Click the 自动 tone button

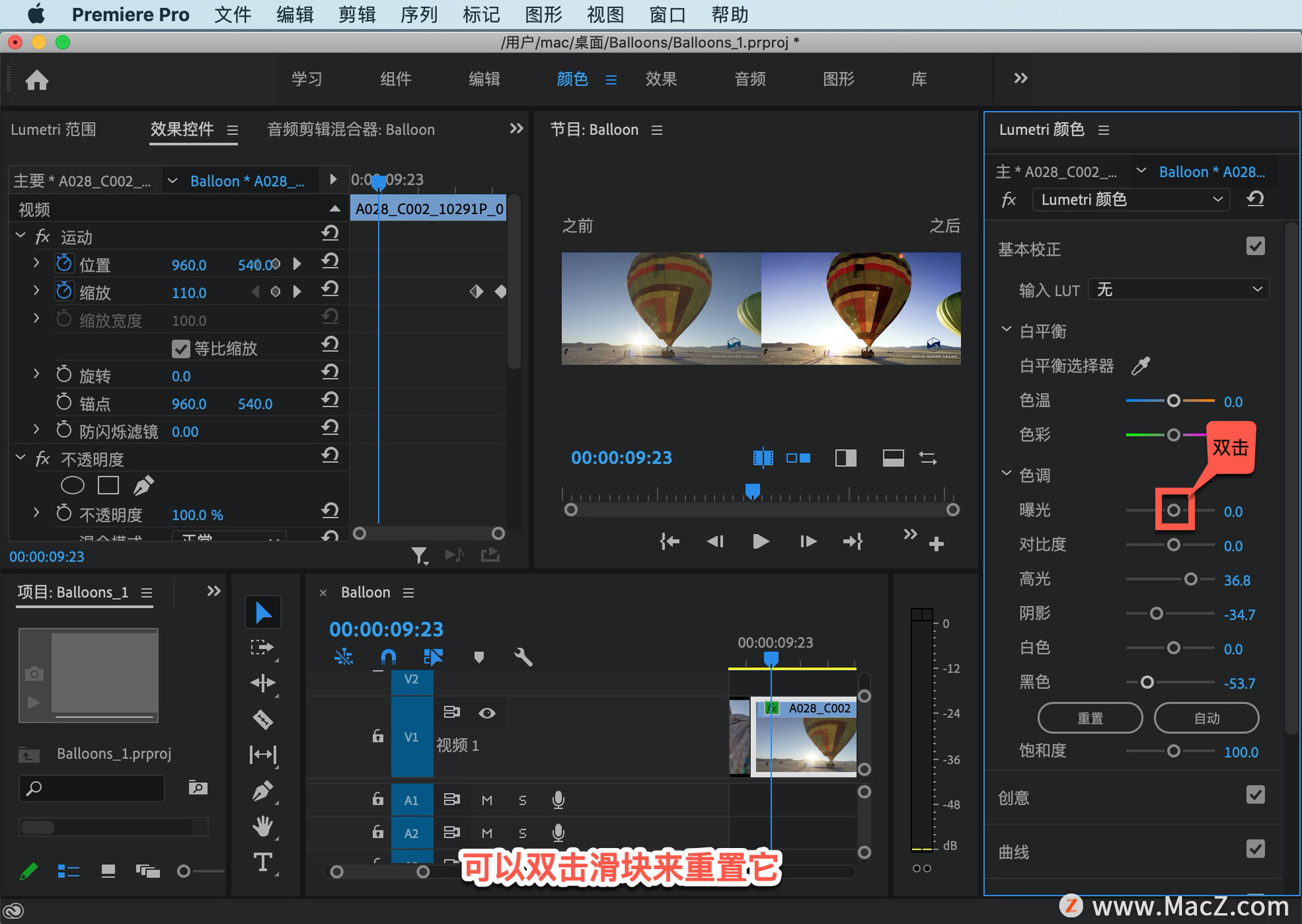(1206, 718)
